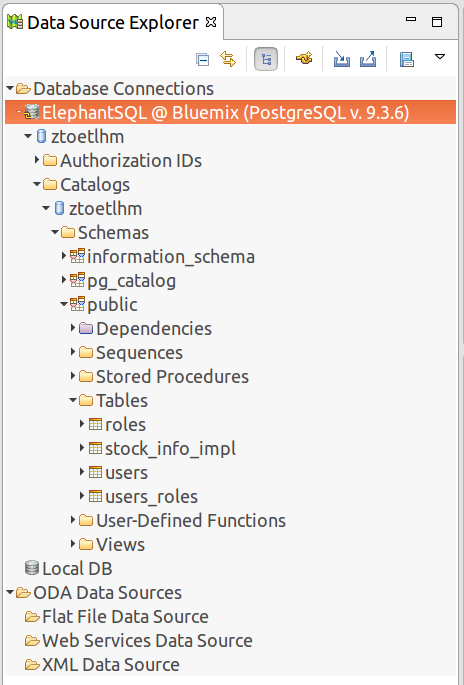This screenshot has width=464, height=685.
Task: Click the New Connection Profile icon
Action: pyautogui.click(x=304, y=58)
